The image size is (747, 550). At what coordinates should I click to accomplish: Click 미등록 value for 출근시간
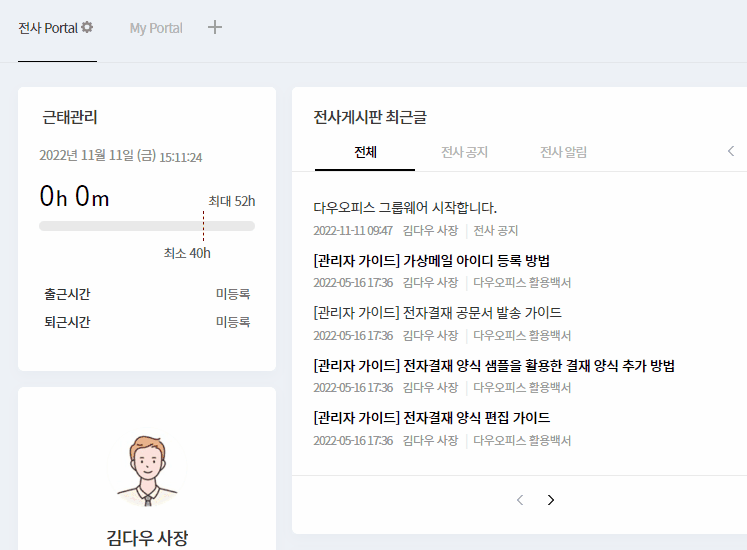pos(233,294)
